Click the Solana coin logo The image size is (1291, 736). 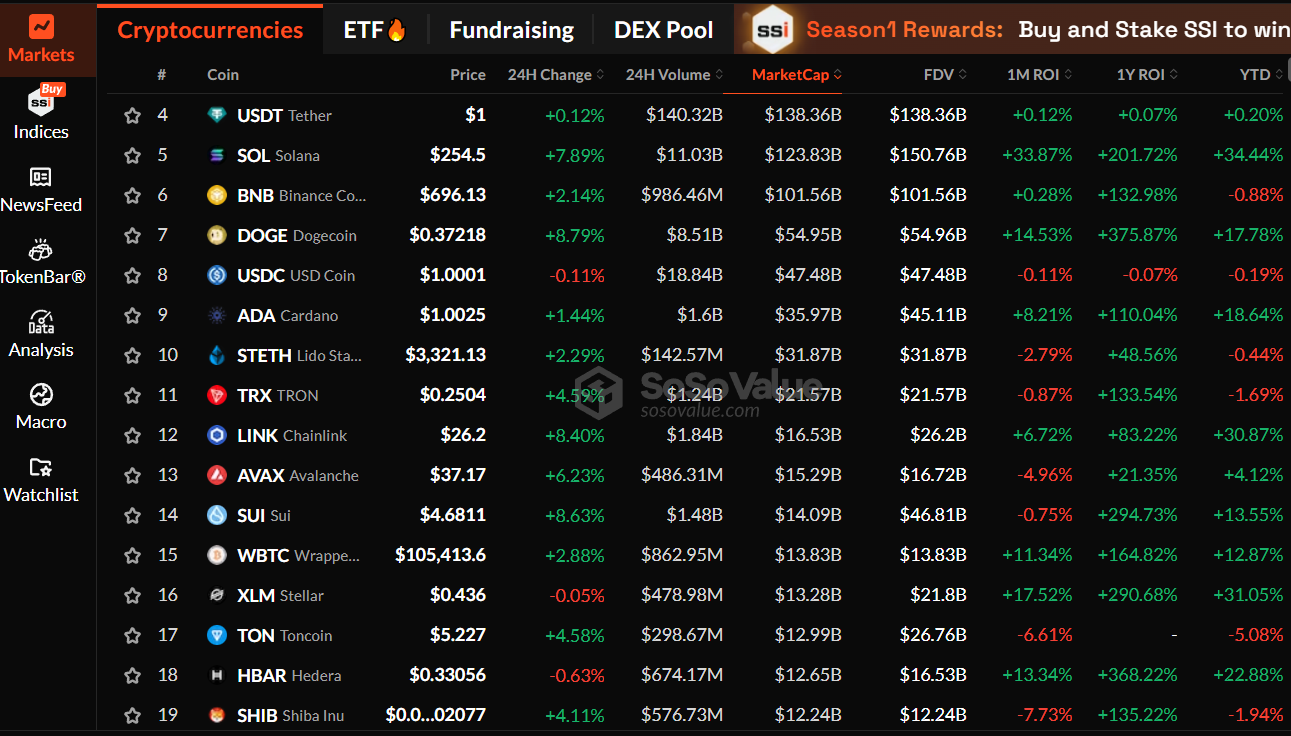(x=217, y=155)
